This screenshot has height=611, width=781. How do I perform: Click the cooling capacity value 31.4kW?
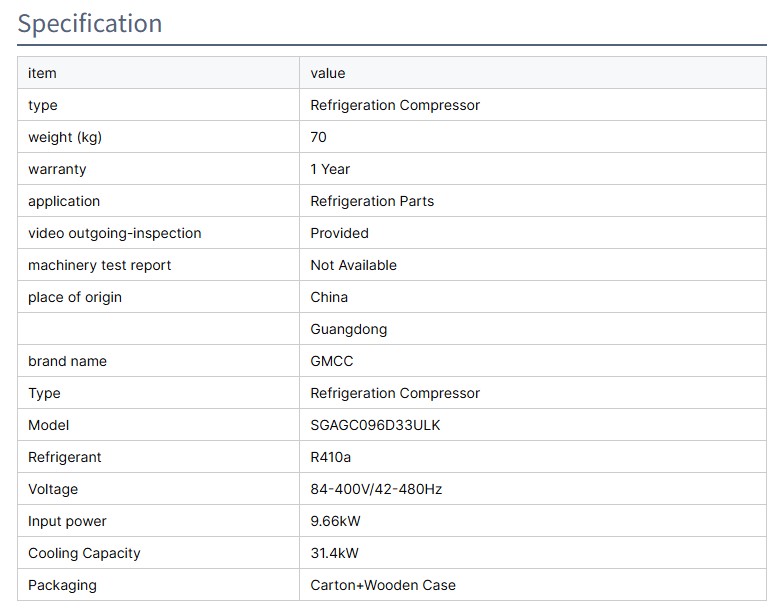point(335,553)
